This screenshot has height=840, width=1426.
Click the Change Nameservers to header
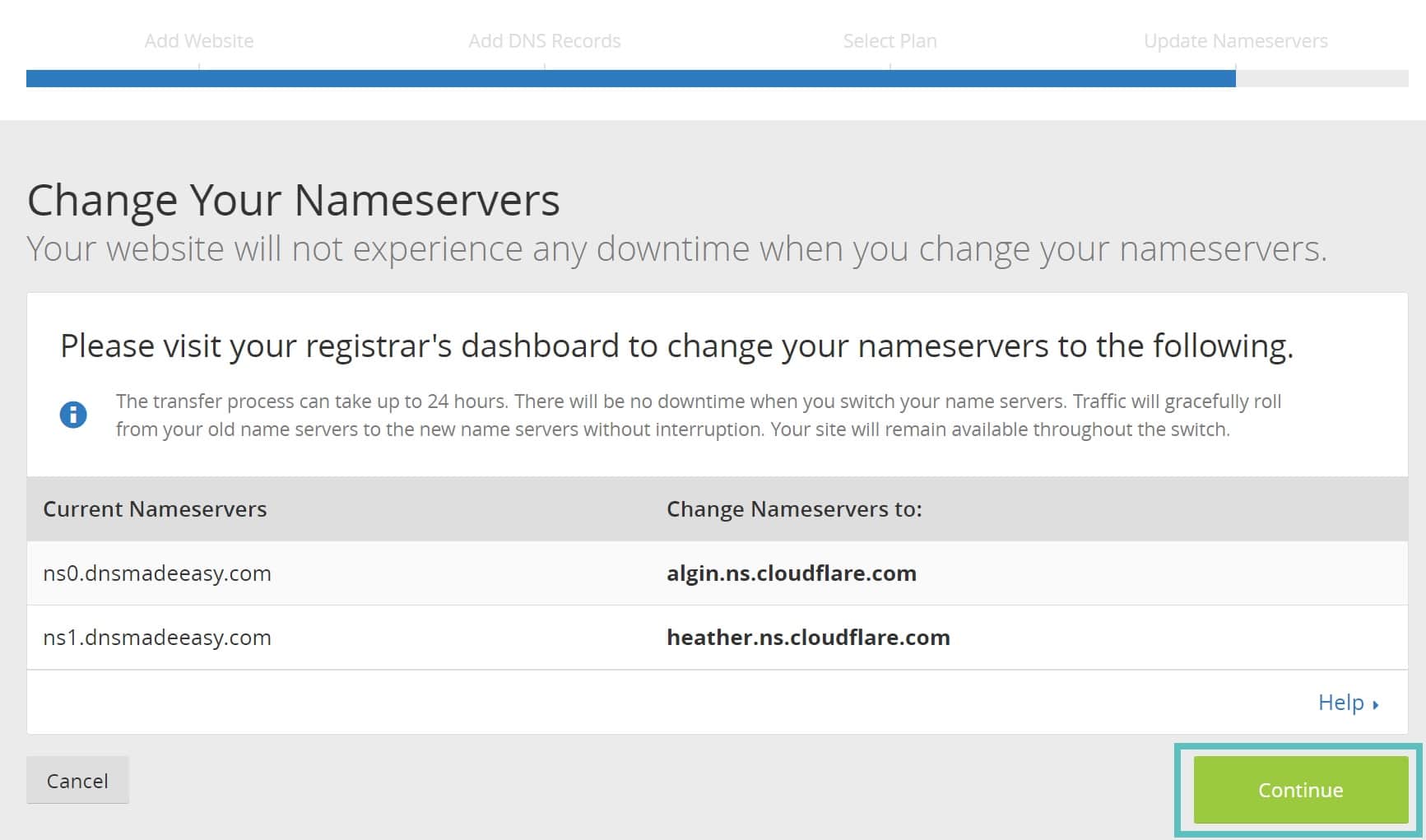click(x=794, y=508)
